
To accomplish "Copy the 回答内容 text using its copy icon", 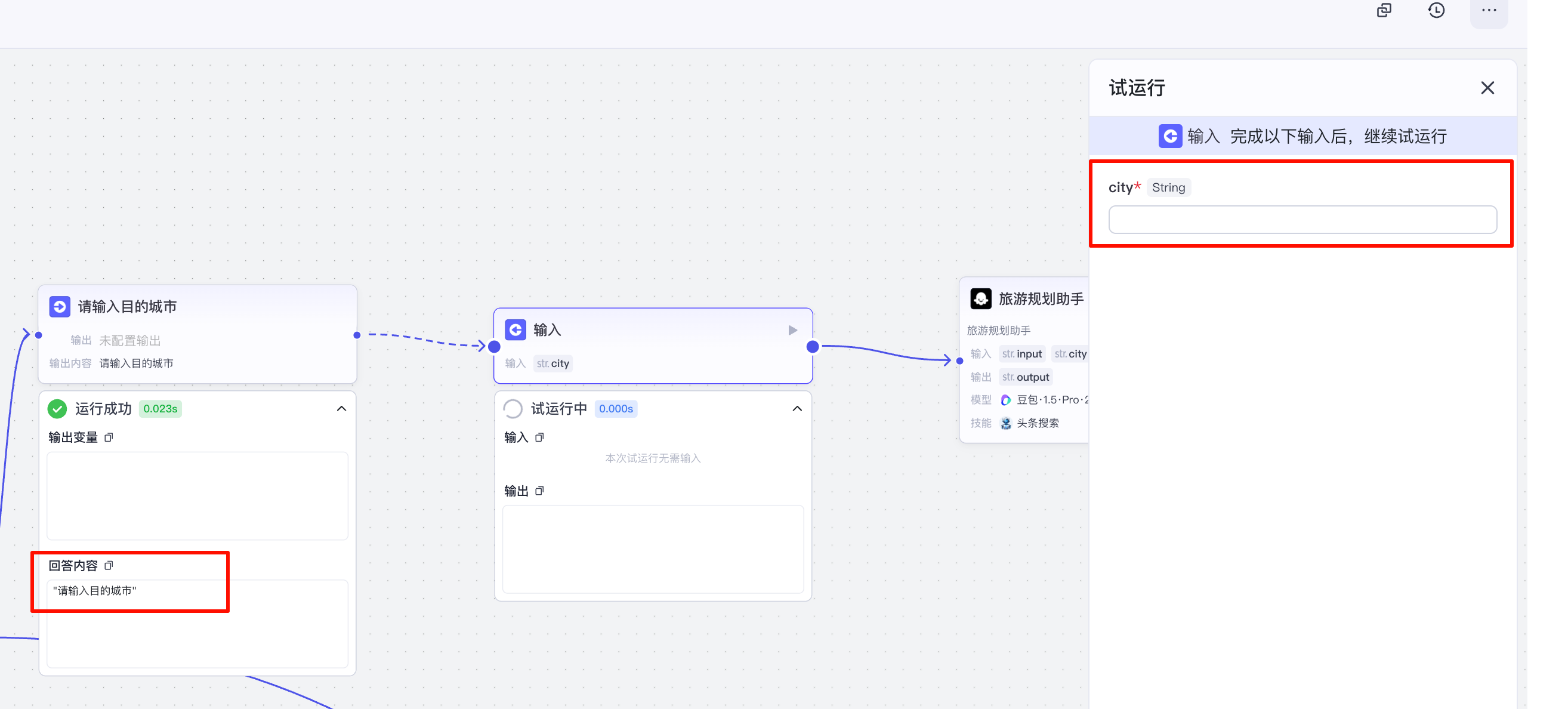I will [x=109, y=565].
